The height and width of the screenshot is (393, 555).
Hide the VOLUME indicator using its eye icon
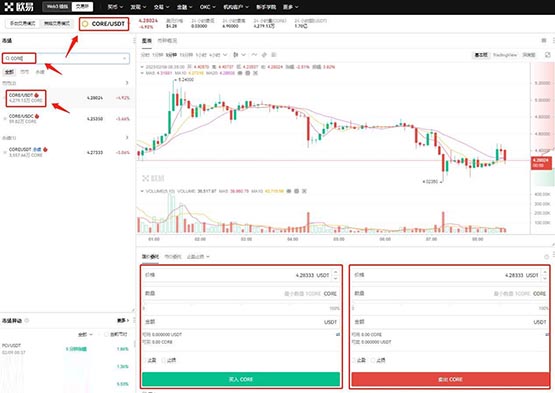pyautogui.click(x=289, y=191)
